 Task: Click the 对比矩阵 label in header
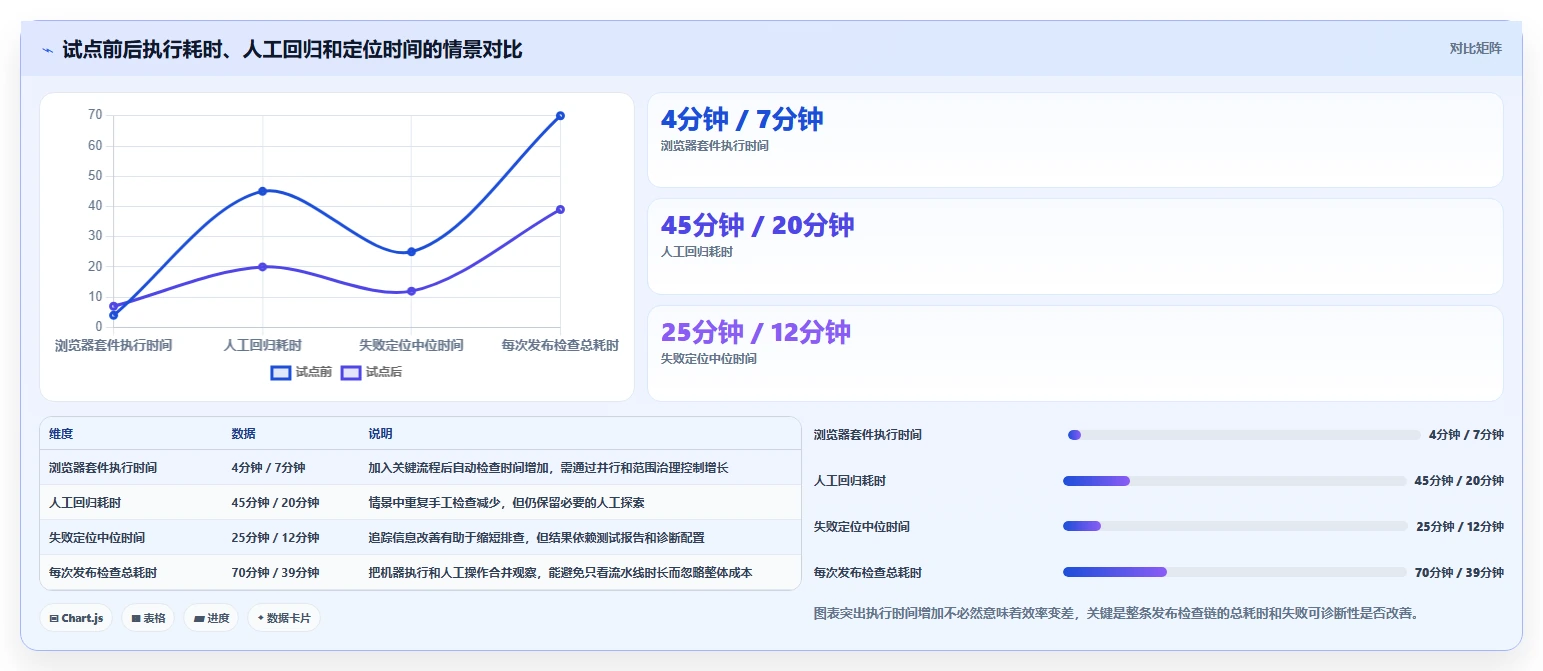(x=1475, y=48)
